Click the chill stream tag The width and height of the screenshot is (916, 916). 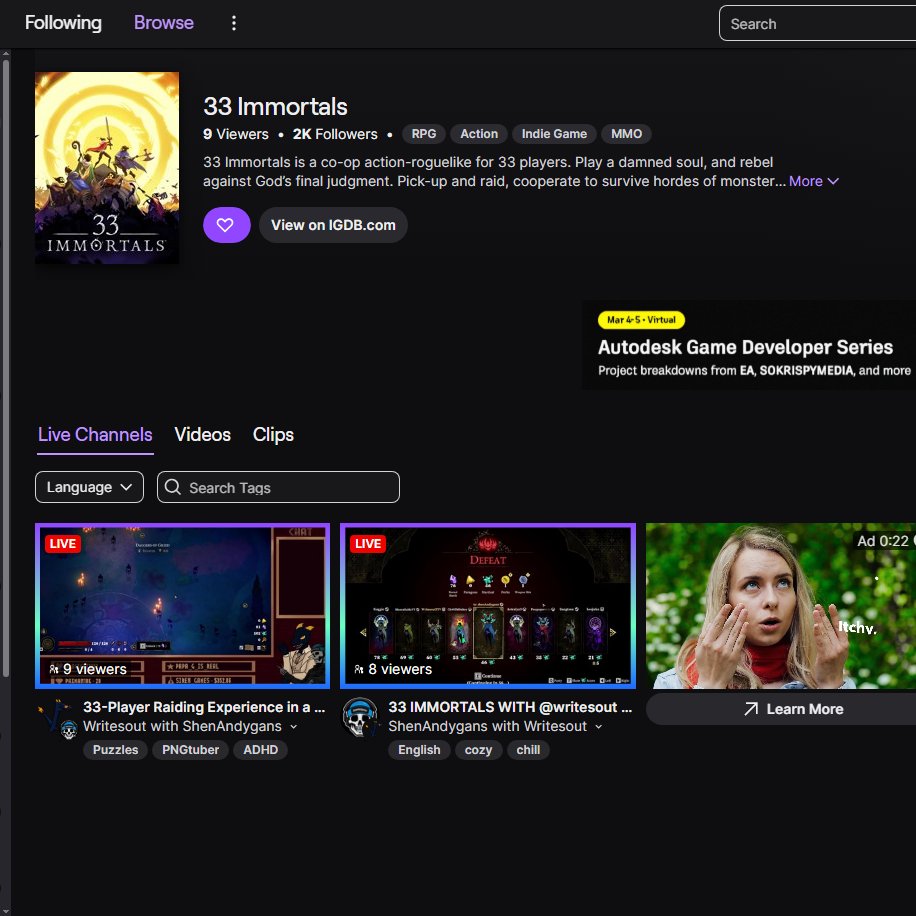click(x=528, y=750)
